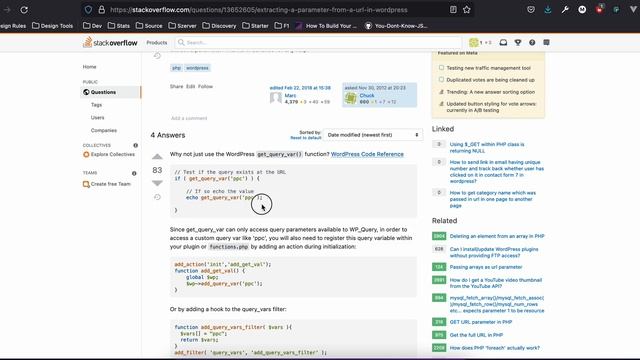Click Follow under the question
Viewport: 640px width, 360px height.
point(205,87)
